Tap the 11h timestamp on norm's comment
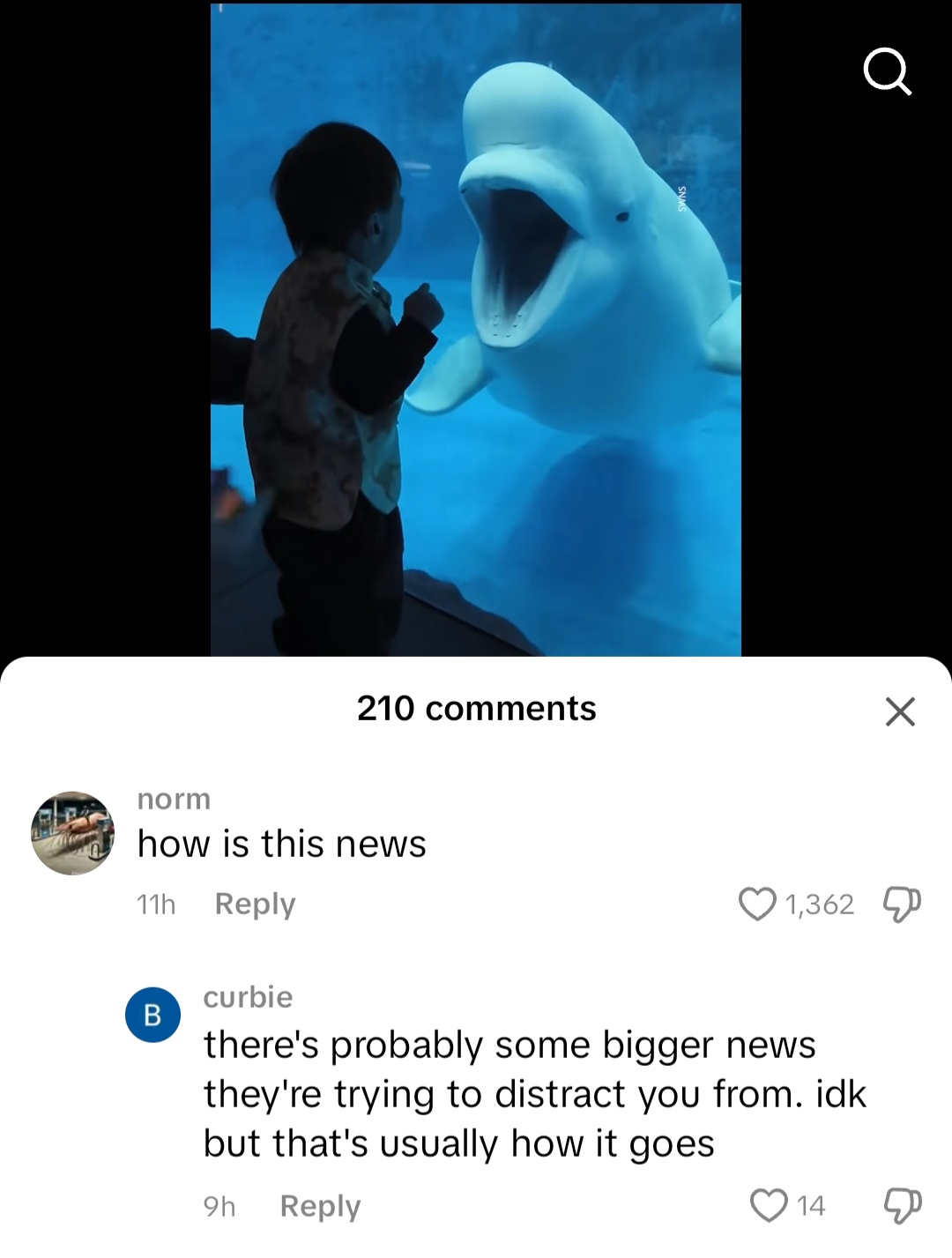The height and width of the screenshot is (1258, 952). (156, 904)
